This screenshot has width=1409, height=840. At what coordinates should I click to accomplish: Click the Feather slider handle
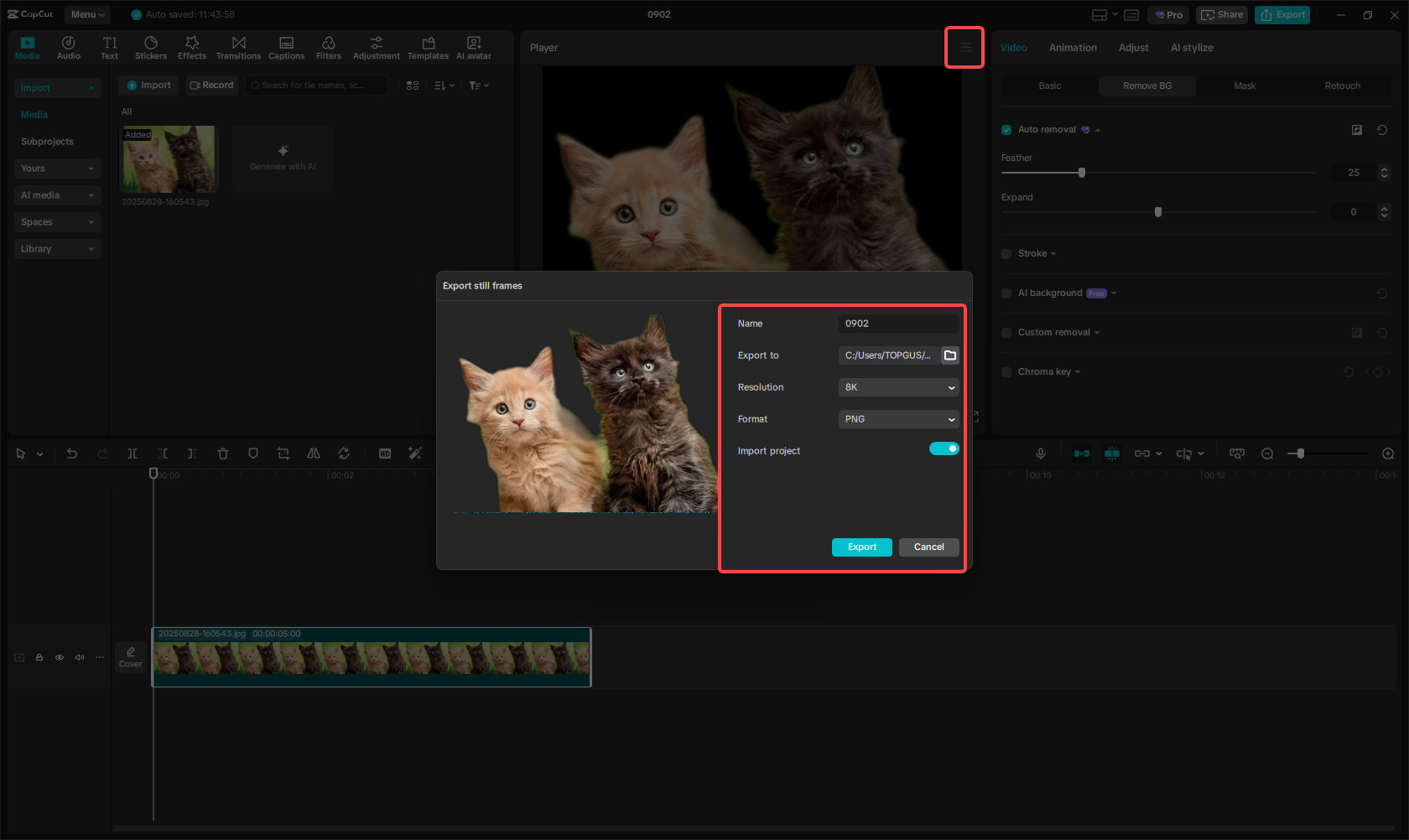(x=1081, y=172)
